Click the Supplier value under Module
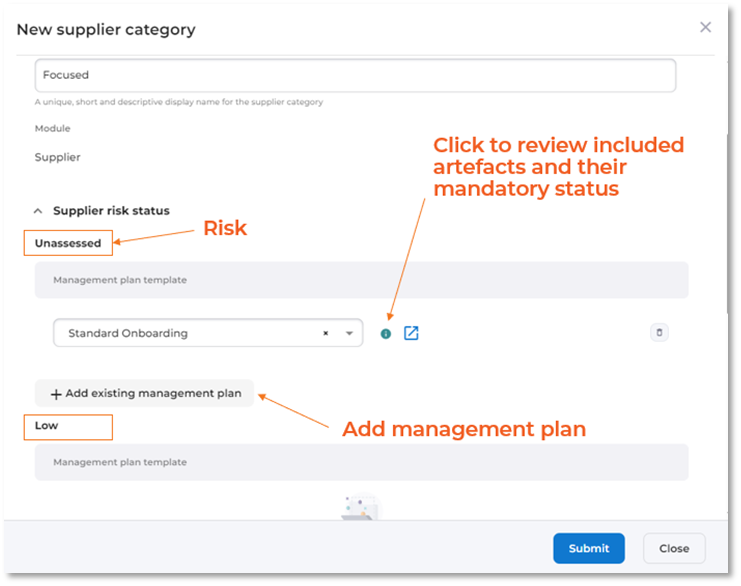This screenshot has width=741, height=586. point(58,158)
